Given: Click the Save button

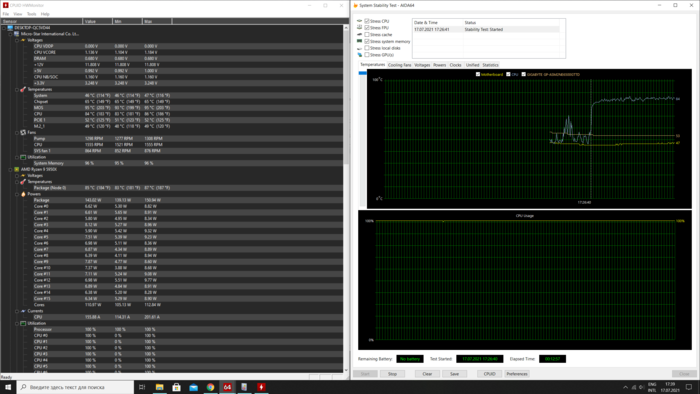Looking at the screenshot, I should 454,374.
